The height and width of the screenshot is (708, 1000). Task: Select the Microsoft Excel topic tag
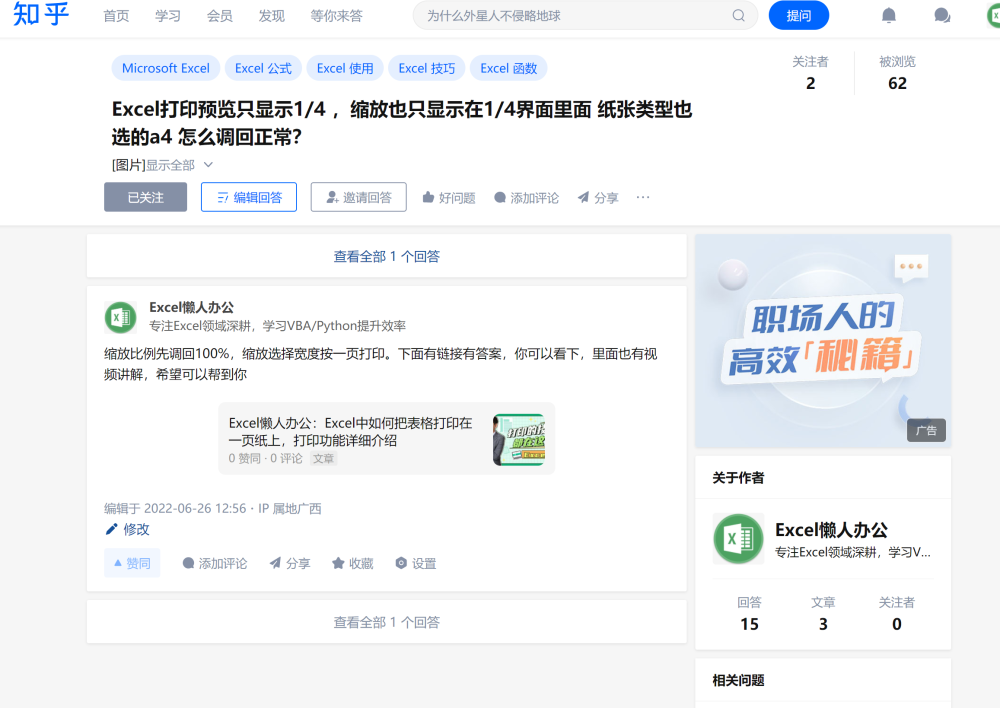point(166,68)
